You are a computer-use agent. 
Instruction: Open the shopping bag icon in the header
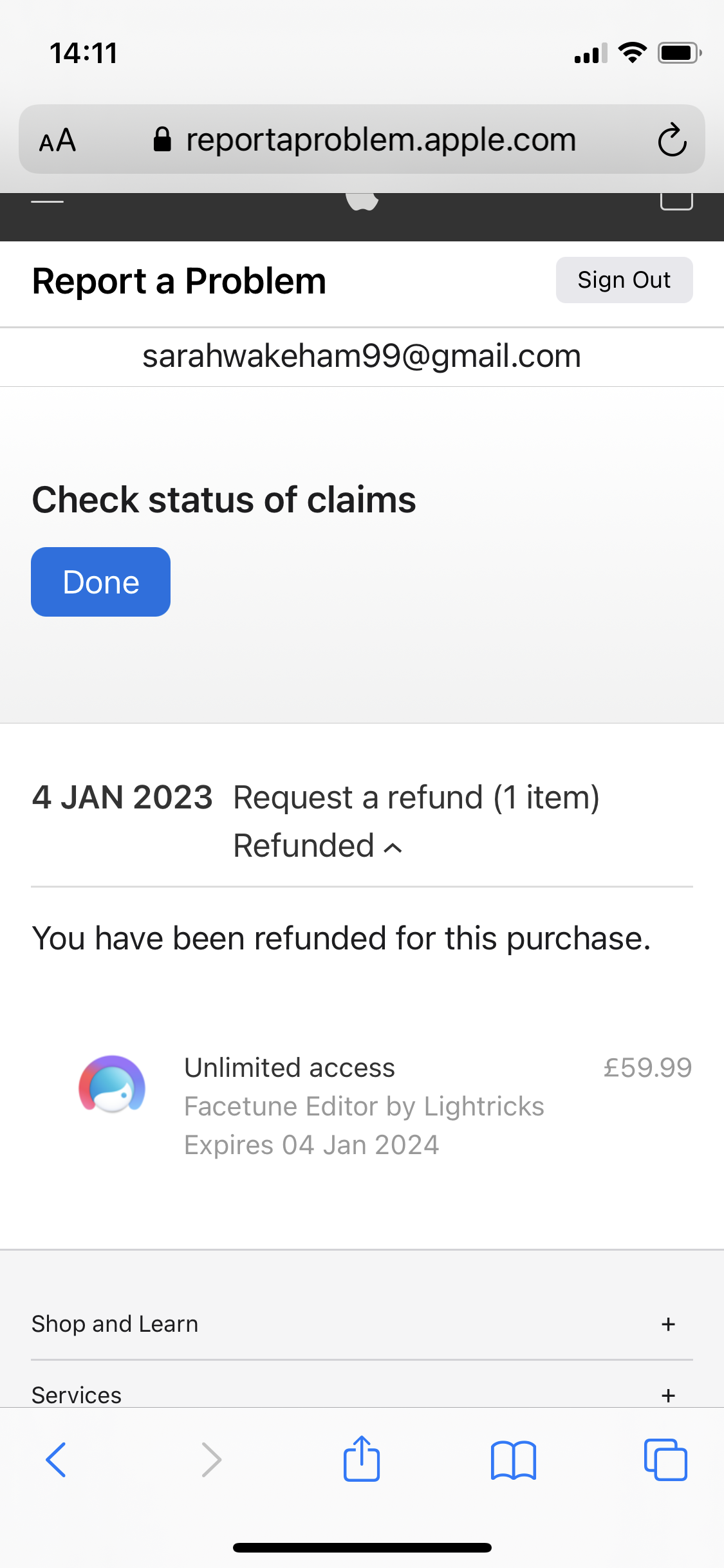(676, 201)
